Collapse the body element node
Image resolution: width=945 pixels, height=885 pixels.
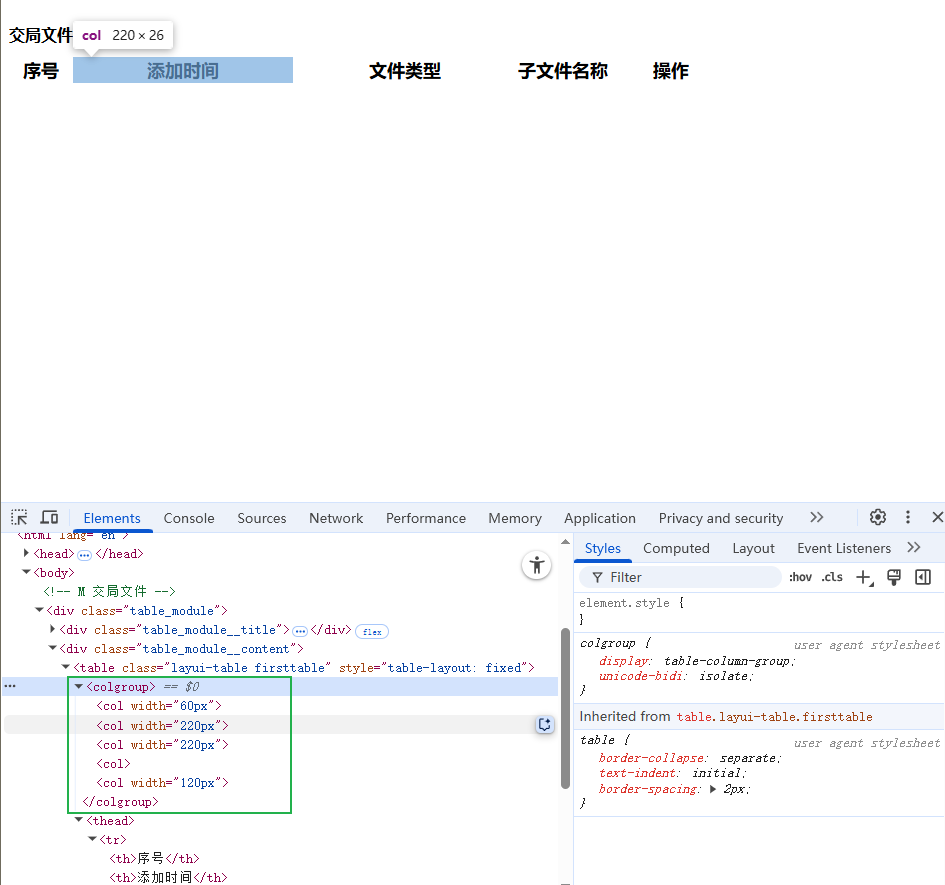coord(26,572)
